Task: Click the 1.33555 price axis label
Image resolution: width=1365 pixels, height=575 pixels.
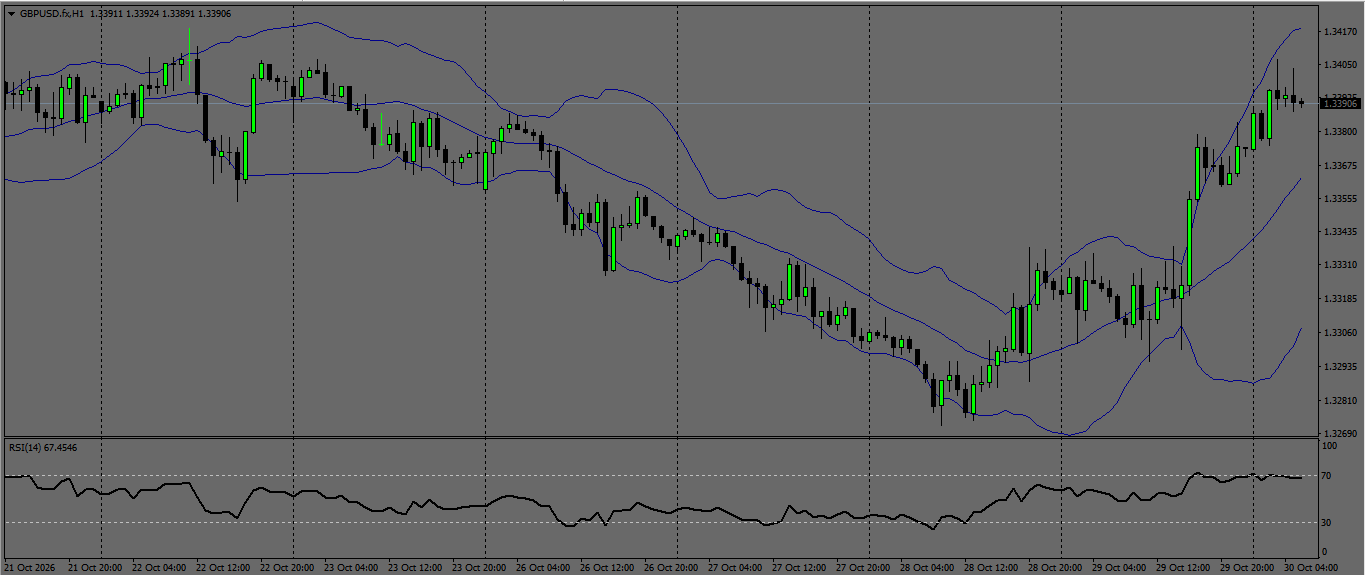Action: coord(1340,199)
